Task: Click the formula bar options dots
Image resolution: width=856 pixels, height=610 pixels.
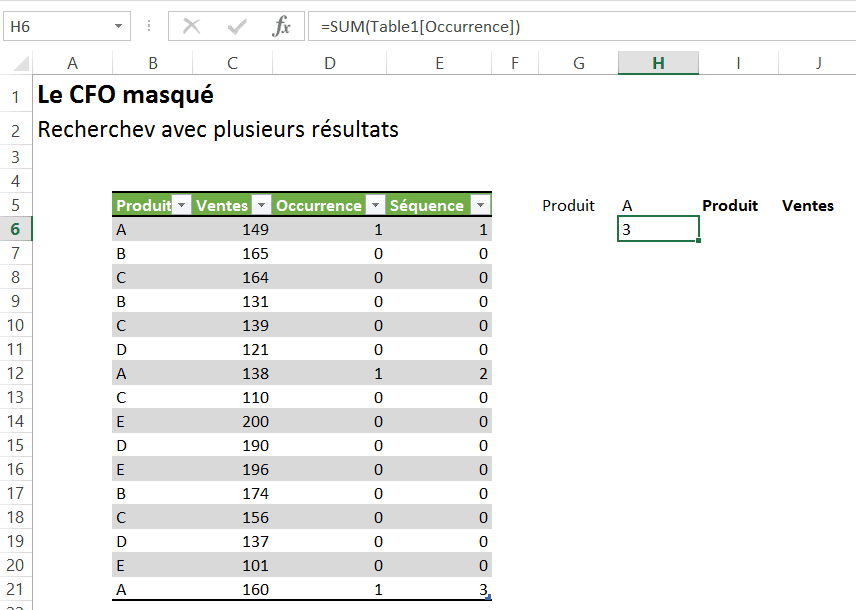Action: pos(149,27)
